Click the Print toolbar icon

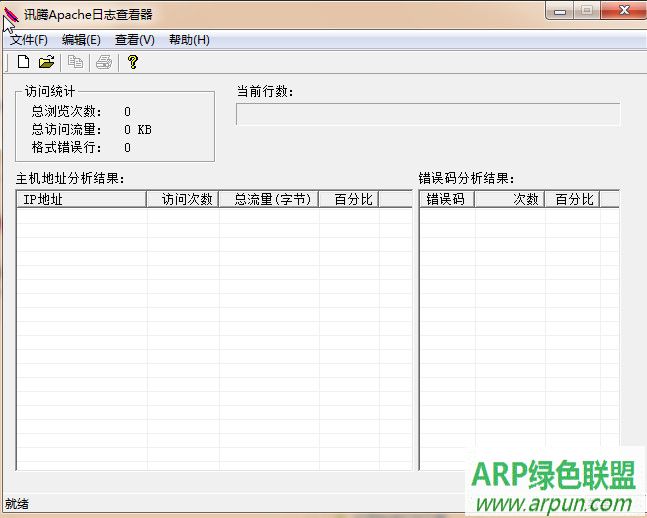tap(103, 62)
